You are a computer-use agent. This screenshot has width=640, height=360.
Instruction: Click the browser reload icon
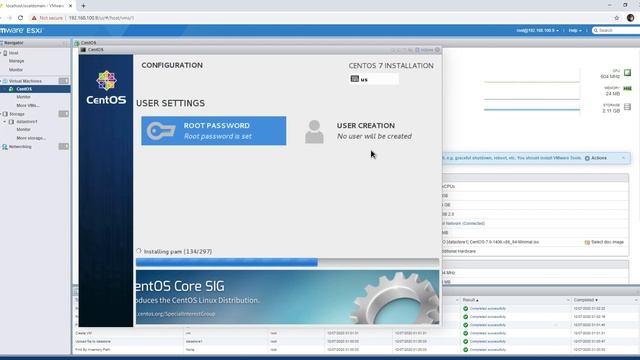tap(20, 18)
